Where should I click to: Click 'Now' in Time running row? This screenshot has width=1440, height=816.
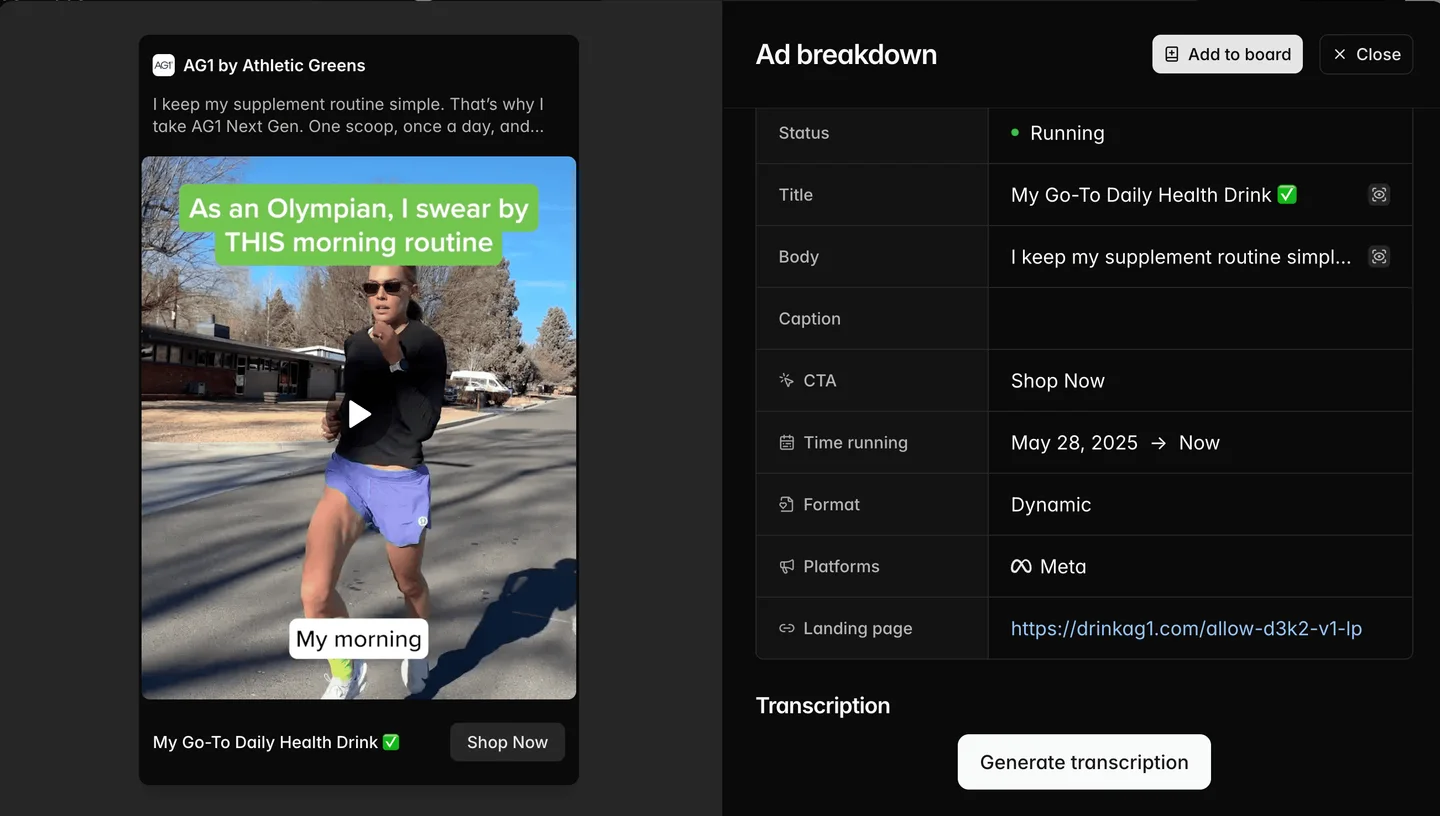[1199, 443]
